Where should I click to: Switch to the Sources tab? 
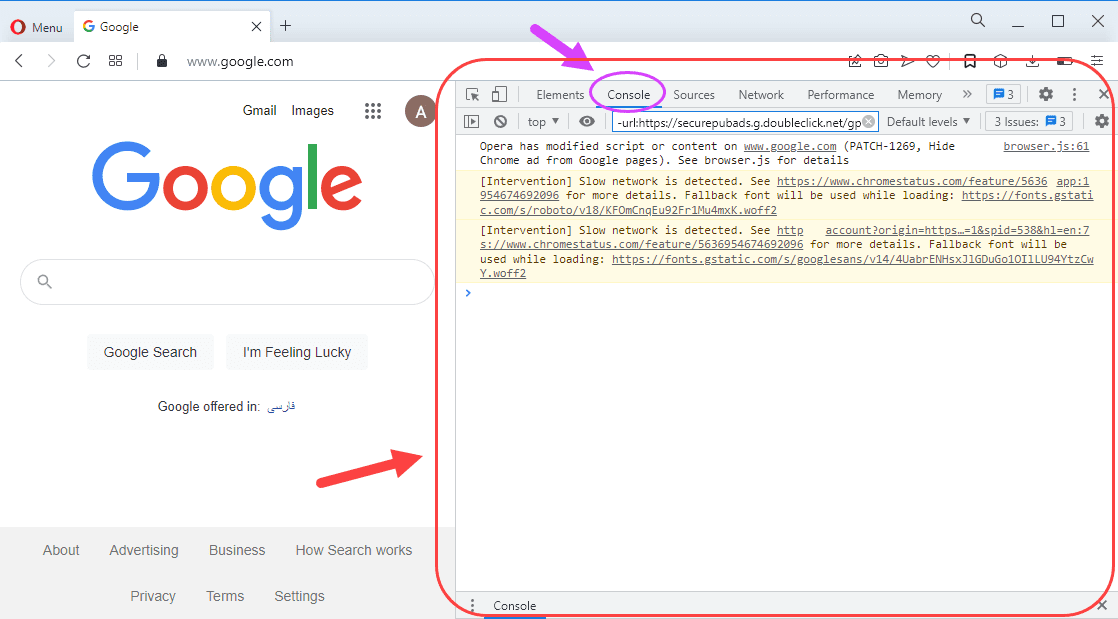pyautogui.click(x=694, y=95)
